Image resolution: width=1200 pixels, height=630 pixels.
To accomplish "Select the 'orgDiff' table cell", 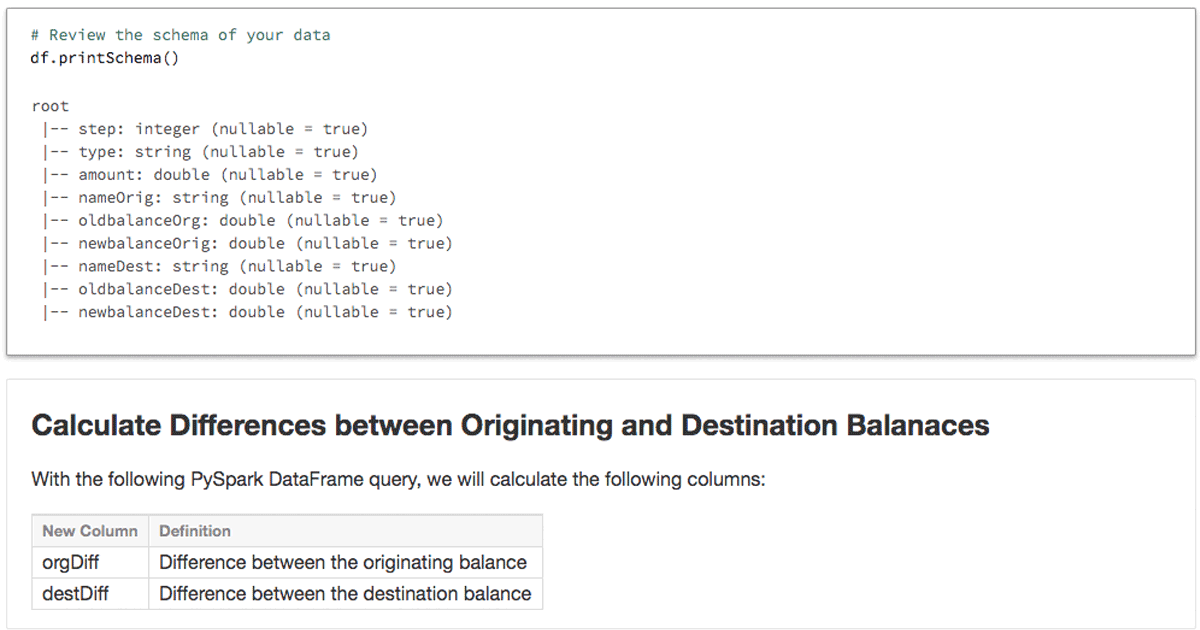I will coord(71,562).
